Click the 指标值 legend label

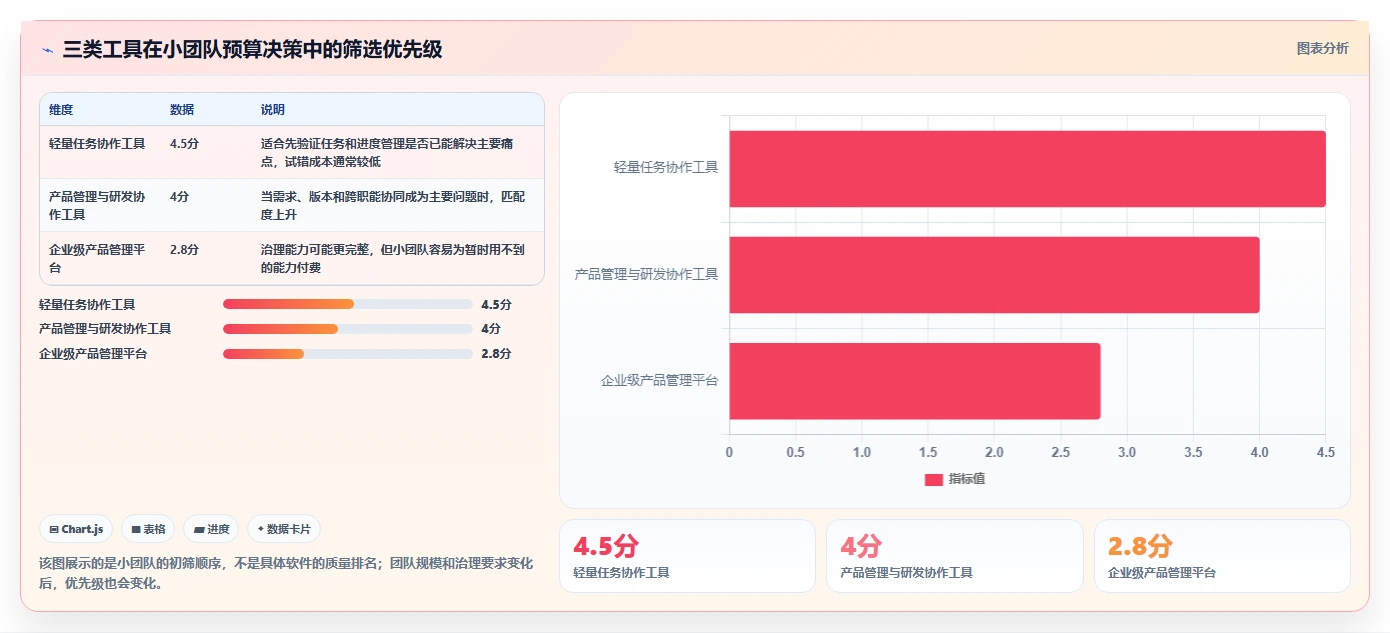pos(967,480)
